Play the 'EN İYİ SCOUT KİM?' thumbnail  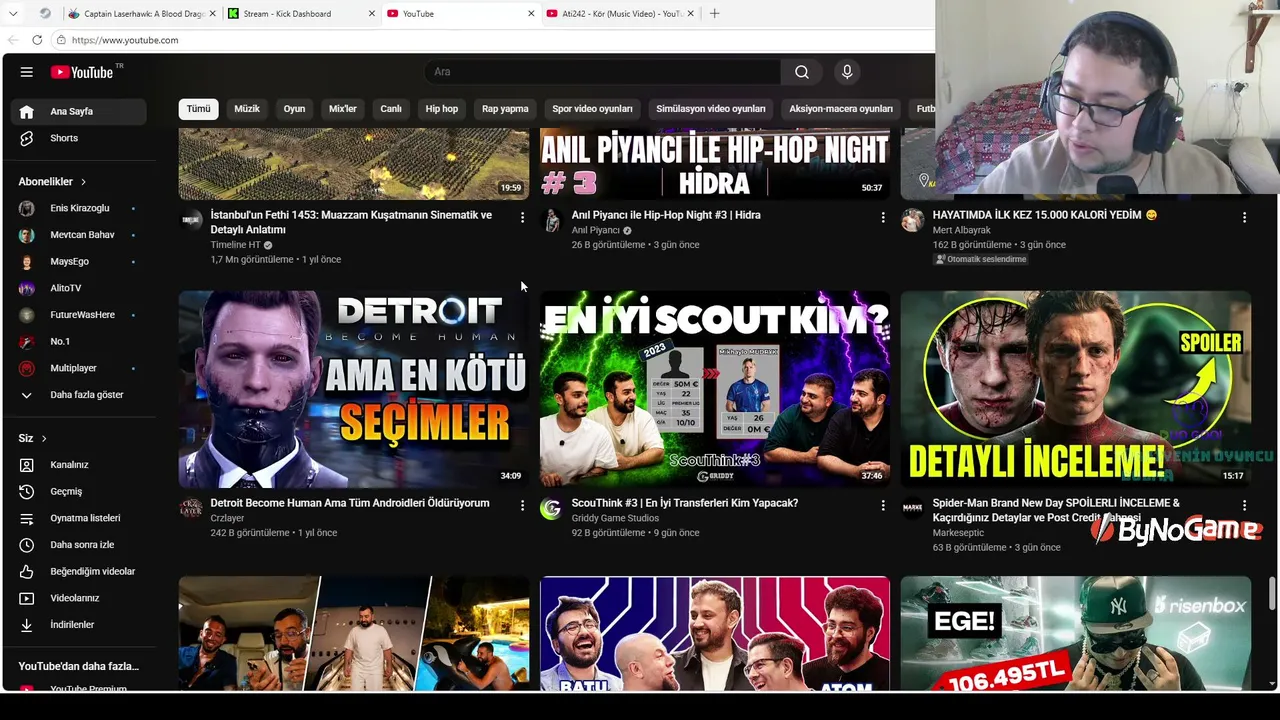coord(715,390)
